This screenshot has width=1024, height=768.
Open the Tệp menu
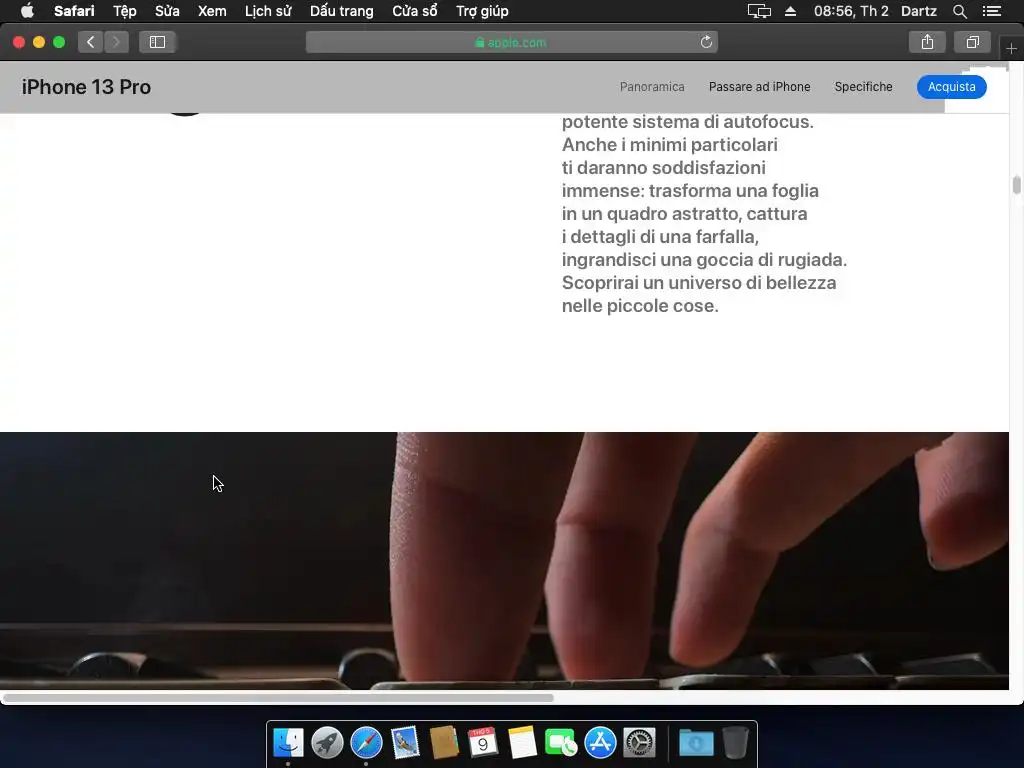click(x=124, y=11)
